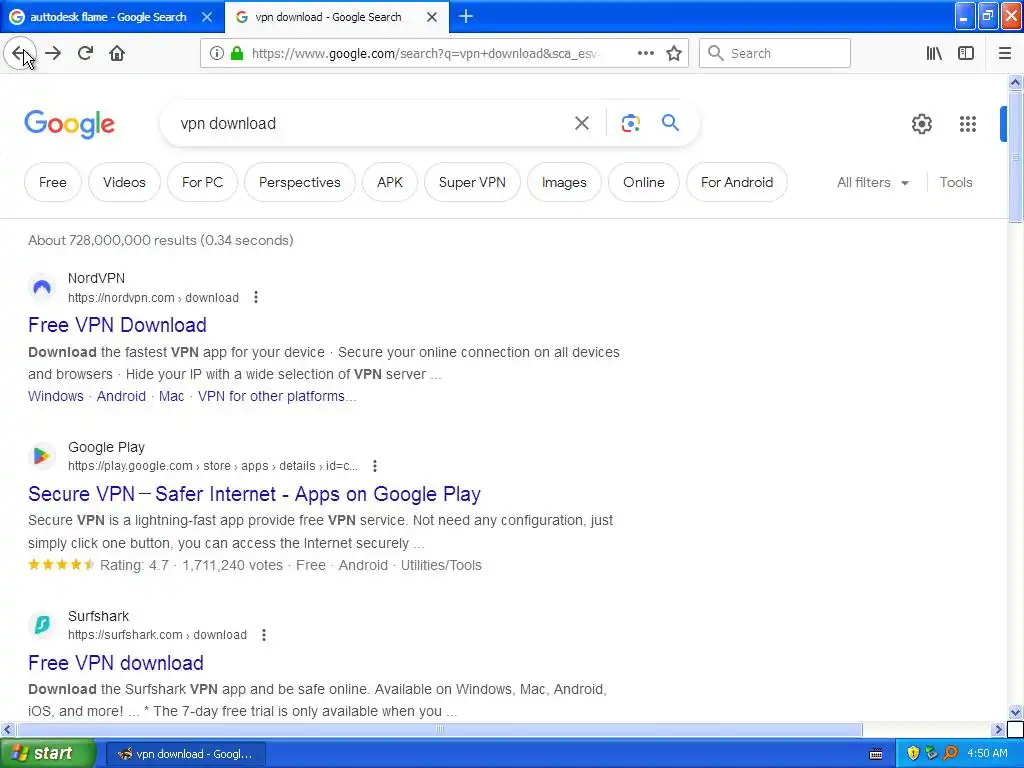Switch to 'auttodesk flame - Google Search' tab
The image size is (1024, 768).
(x=108, y=17)
